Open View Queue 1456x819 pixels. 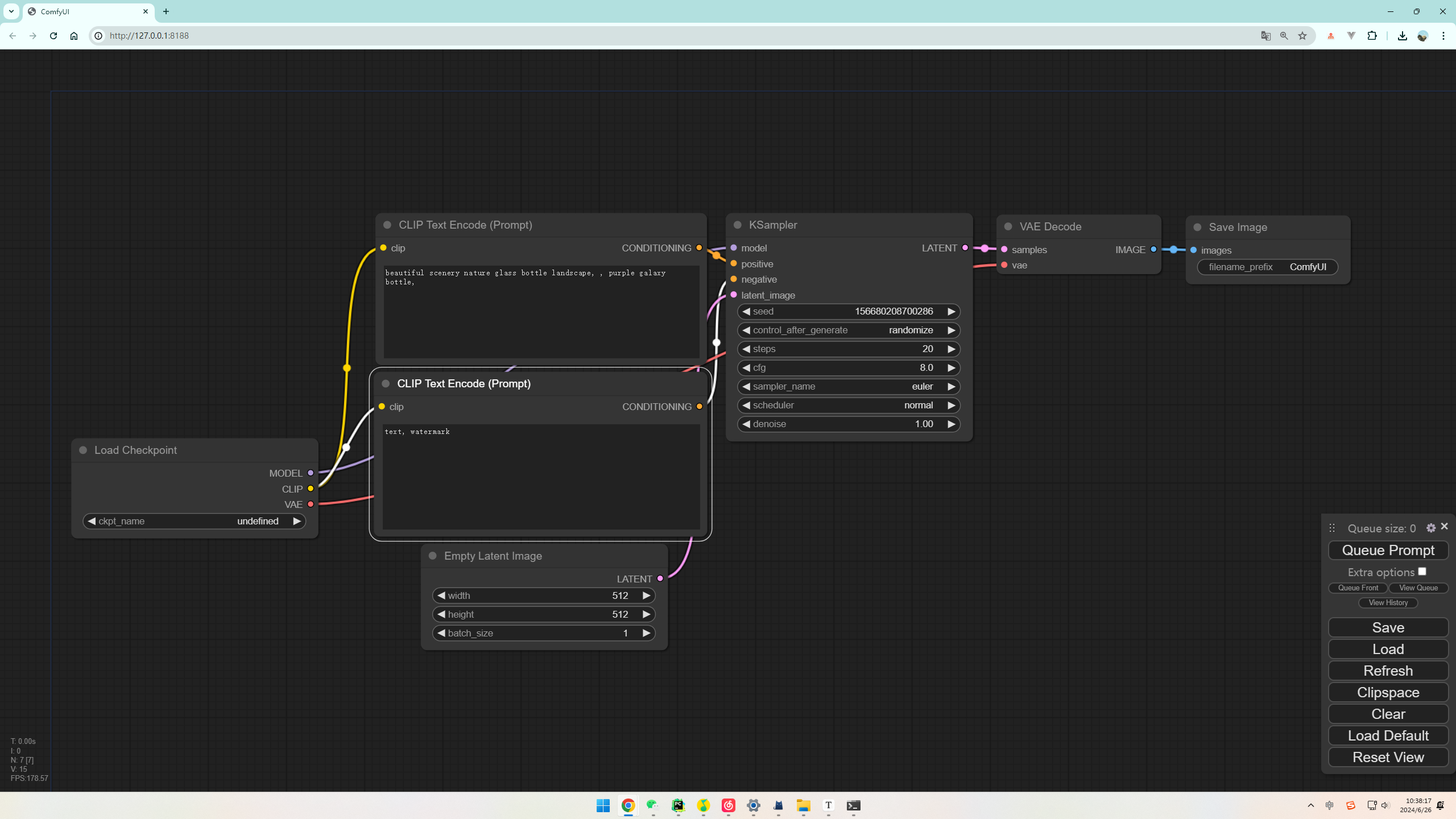tap(1418, 588)
